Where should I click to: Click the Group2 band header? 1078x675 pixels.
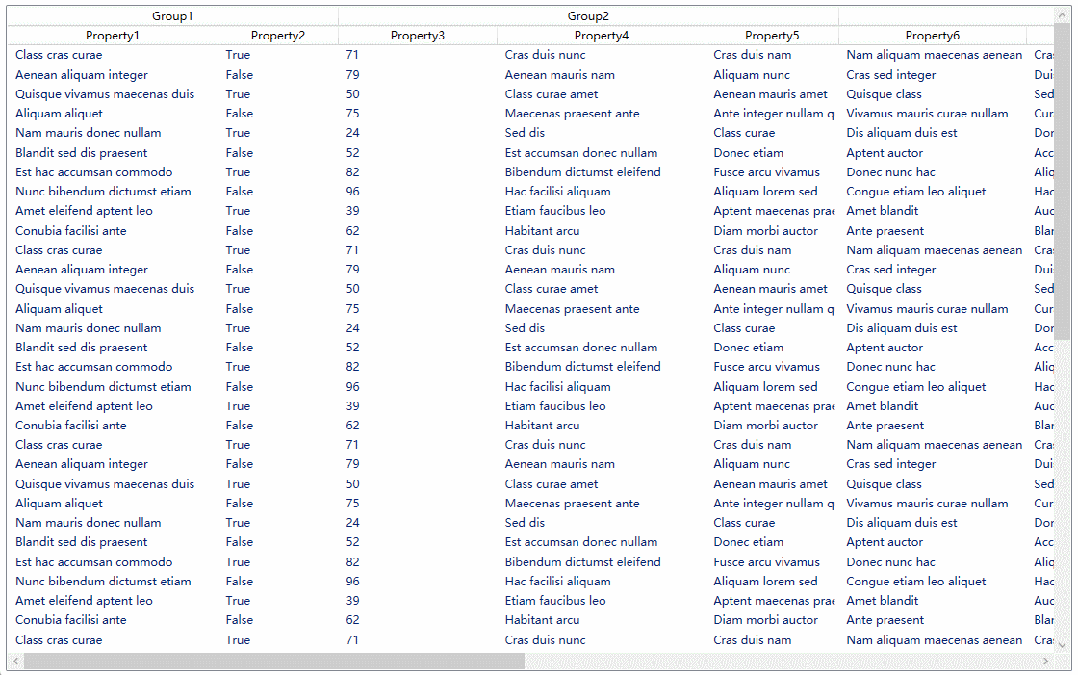pos(588,16)
